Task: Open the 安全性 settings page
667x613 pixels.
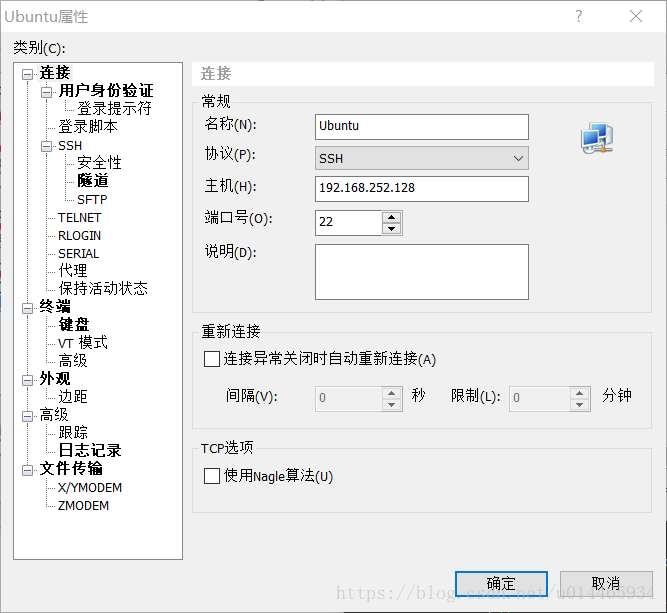Action: (x=99, y=163)
